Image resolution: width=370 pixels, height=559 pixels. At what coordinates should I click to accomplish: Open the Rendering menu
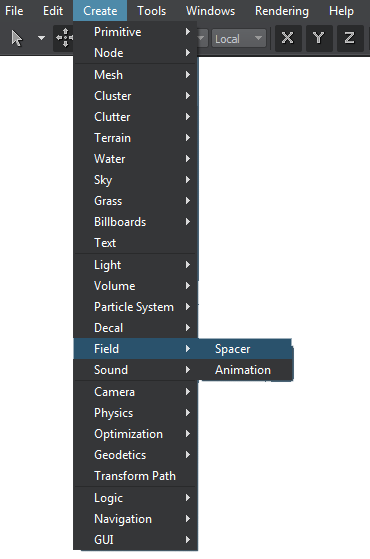pyautogui.click(x=282, y=11)
